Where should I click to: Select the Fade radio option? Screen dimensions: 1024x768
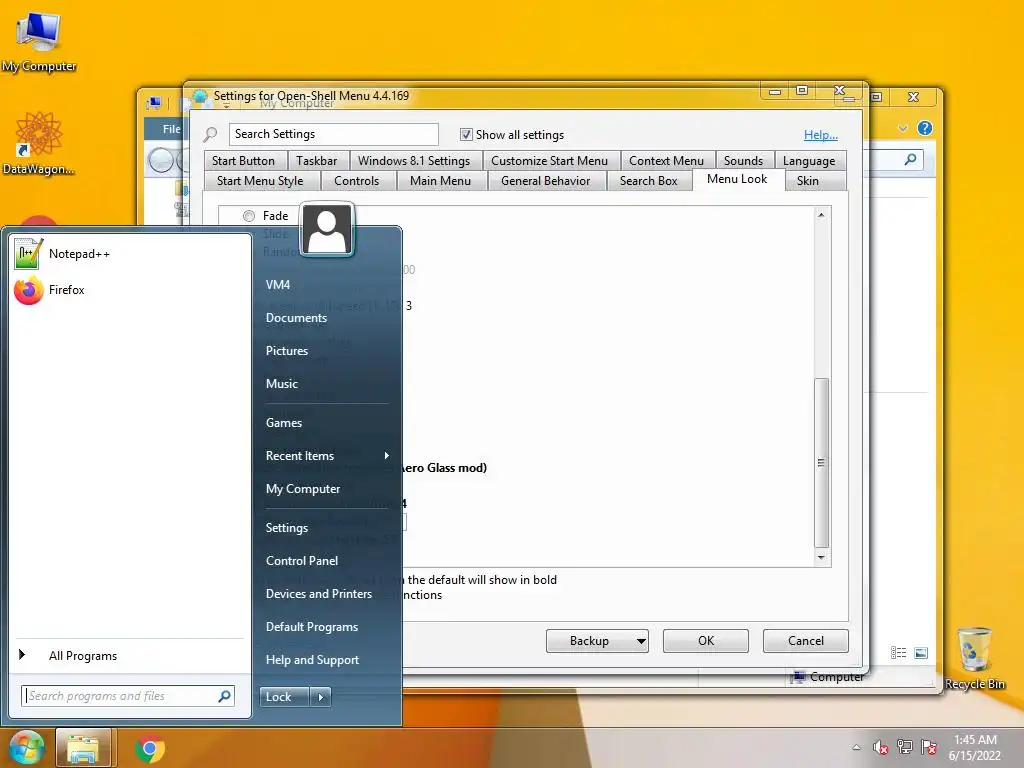coord(249,216)
